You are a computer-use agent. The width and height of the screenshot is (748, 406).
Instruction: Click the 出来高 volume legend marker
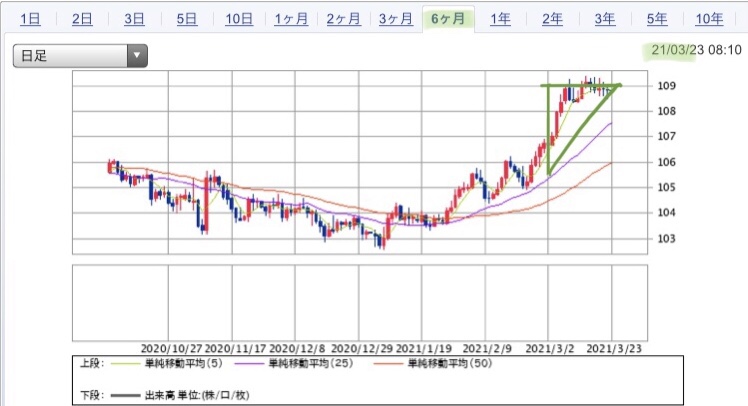[125, 396]
